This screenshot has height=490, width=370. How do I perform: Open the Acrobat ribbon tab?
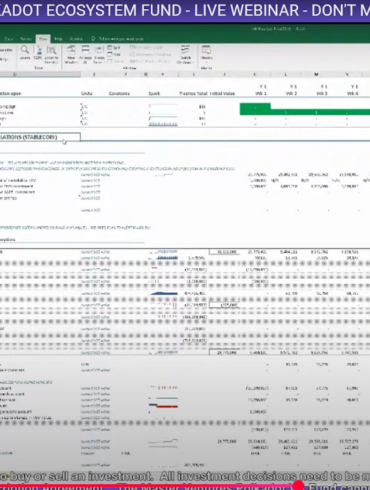coord(76,39)
